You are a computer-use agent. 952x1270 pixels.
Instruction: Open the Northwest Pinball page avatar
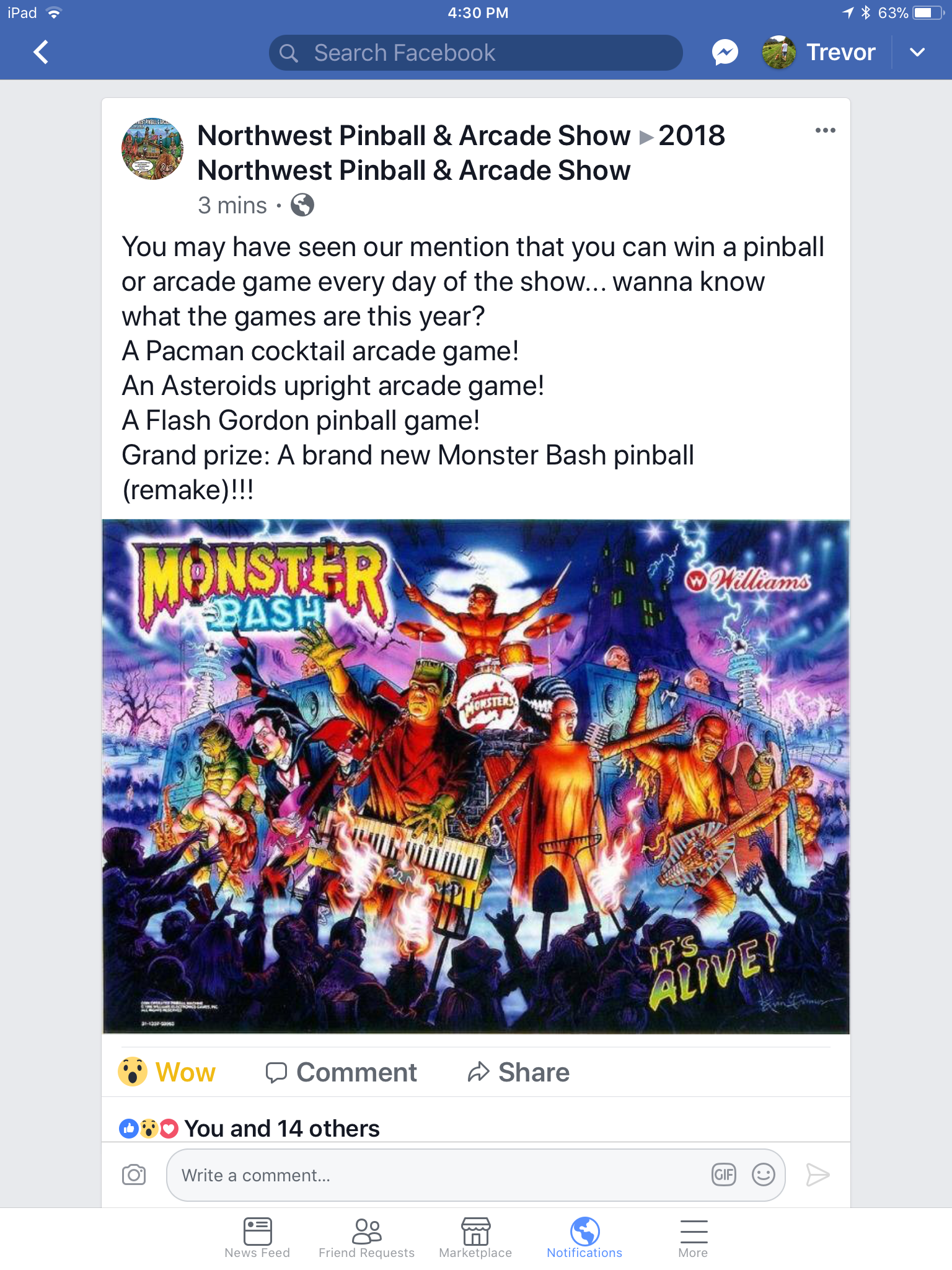[x=152, y=149]
